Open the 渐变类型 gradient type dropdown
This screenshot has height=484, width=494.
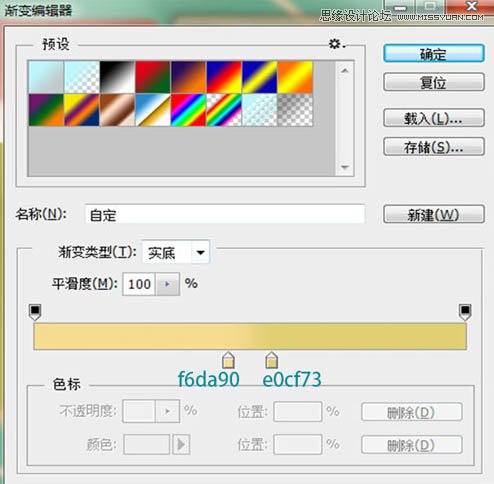[176, 252]
